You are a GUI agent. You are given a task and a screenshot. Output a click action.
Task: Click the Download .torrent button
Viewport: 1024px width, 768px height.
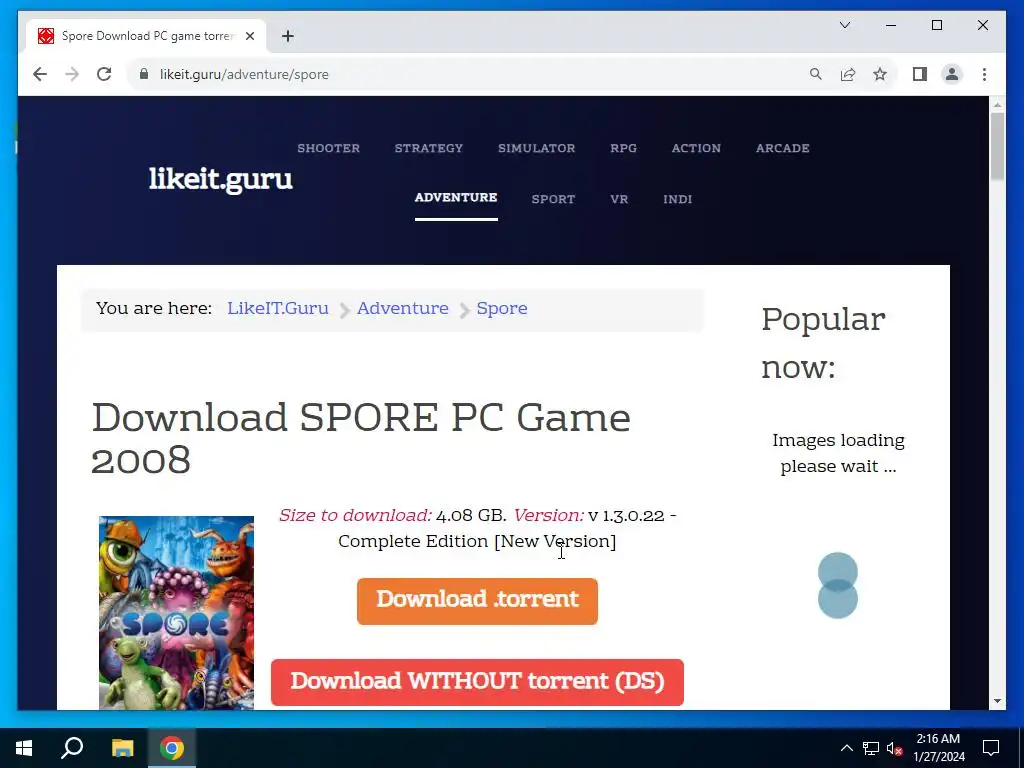pyautogui.click(x=477, y=601)
